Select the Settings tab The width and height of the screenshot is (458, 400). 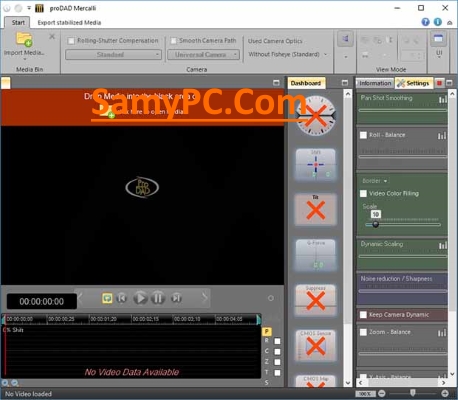414,83
